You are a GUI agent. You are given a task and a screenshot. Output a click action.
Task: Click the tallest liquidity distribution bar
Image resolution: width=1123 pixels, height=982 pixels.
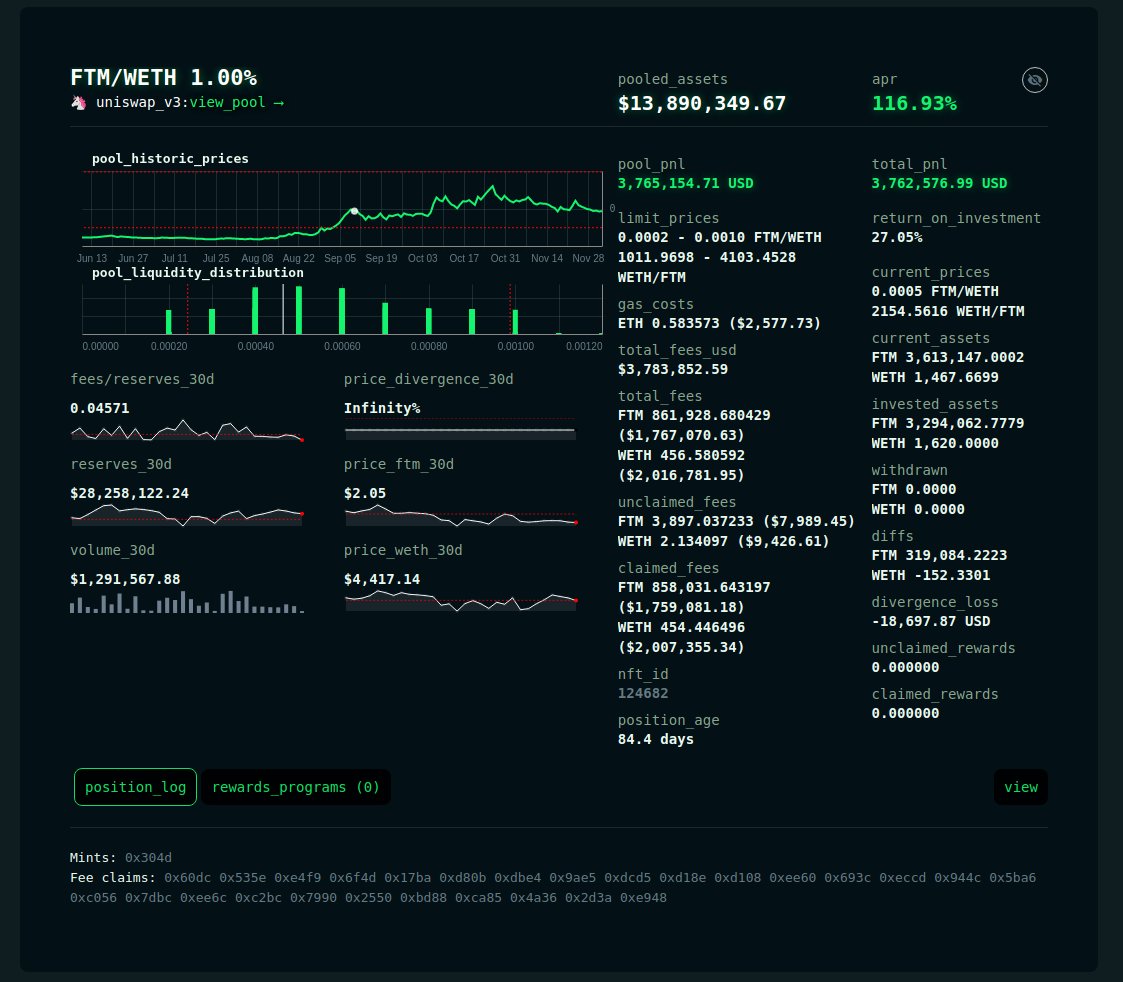(x=299, y=310)
